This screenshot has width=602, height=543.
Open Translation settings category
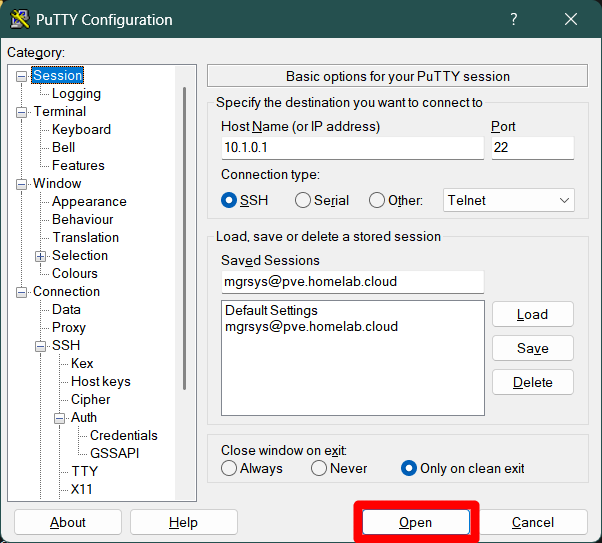click(85, 237)
